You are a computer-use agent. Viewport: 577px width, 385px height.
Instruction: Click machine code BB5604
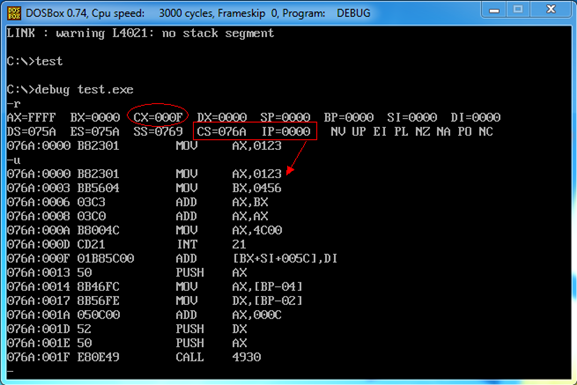pos(98,188)
